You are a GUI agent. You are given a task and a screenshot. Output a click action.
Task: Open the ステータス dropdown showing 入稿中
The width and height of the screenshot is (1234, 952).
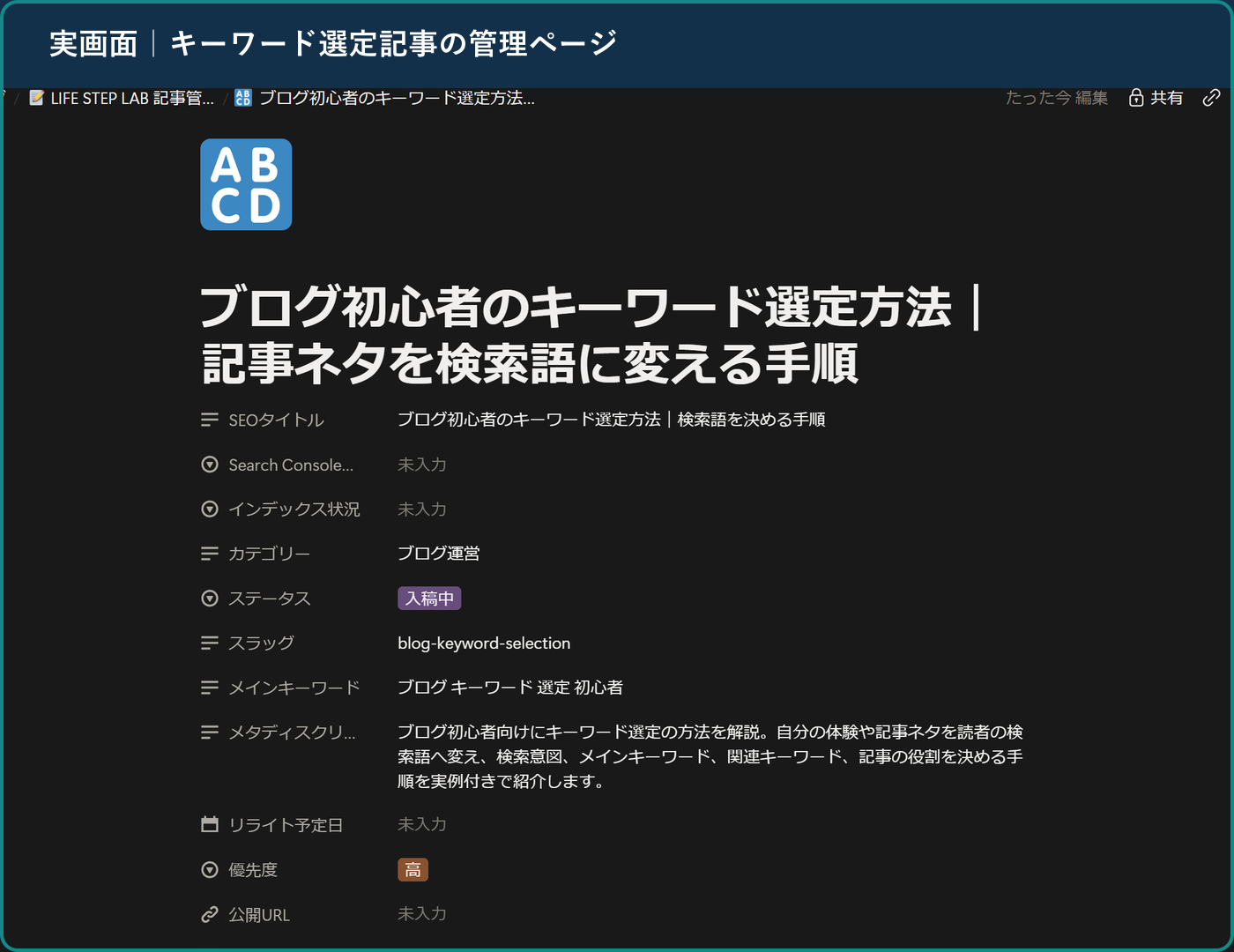(x=429, y=599)
